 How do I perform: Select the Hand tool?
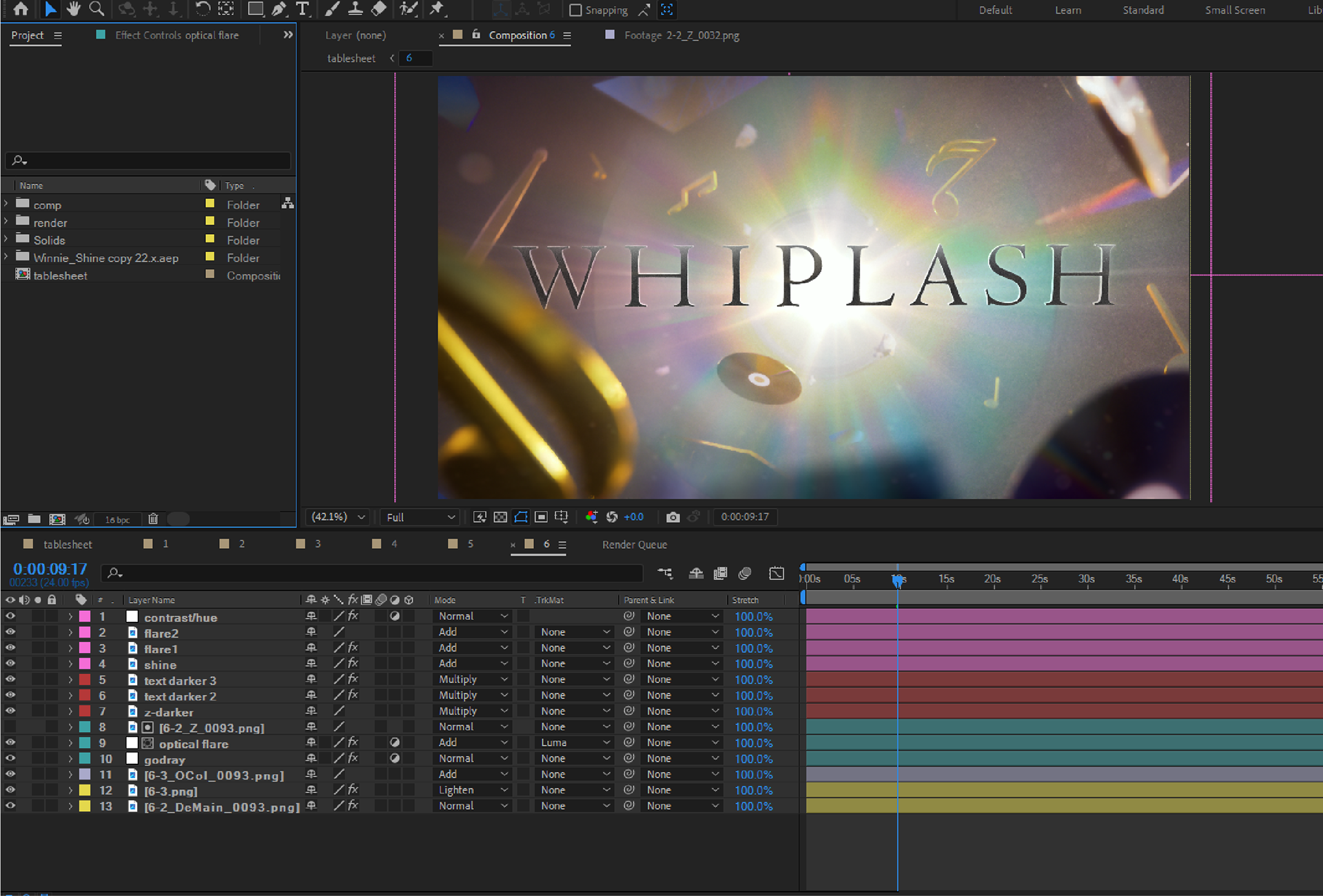click(73, 9)
